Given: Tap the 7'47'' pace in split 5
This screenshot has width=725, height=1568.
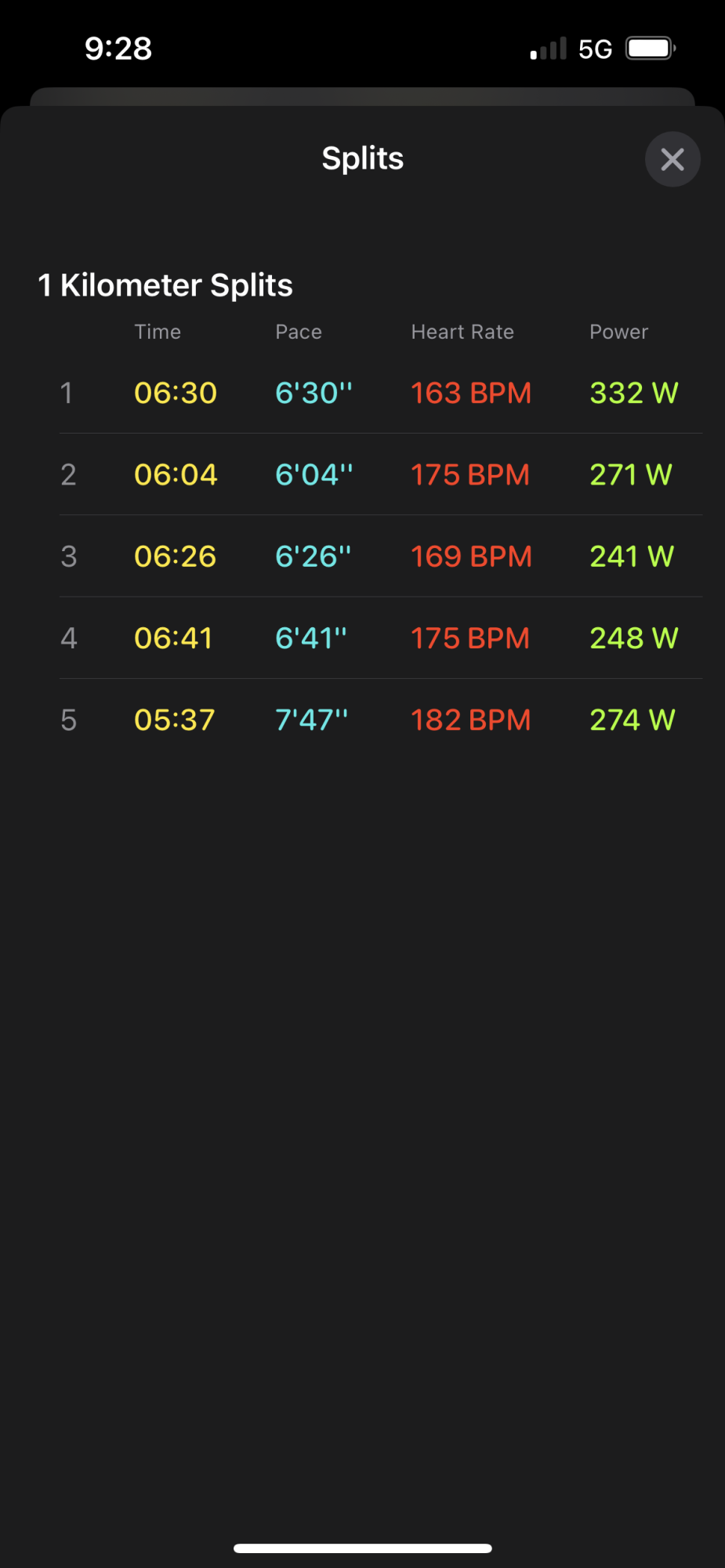Looking at the screenshot, I should pos(311,720).
